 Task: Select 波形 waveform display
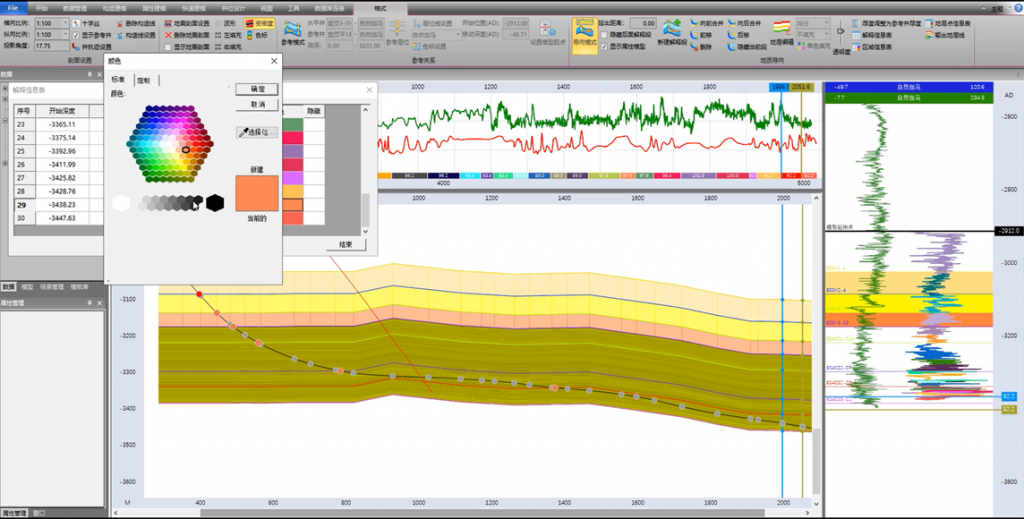tap(225, 24)
